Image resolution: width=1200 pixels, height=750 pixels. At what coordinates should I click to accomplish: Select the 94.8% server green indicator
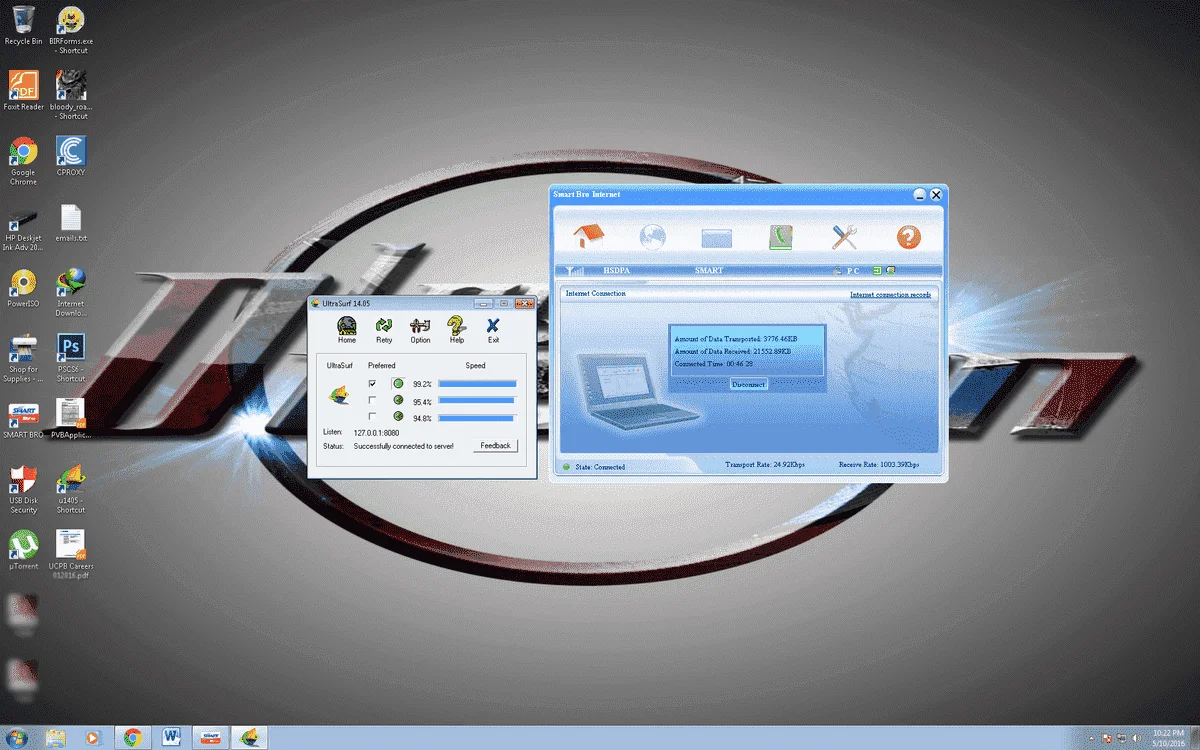click(x=398, y=416)
